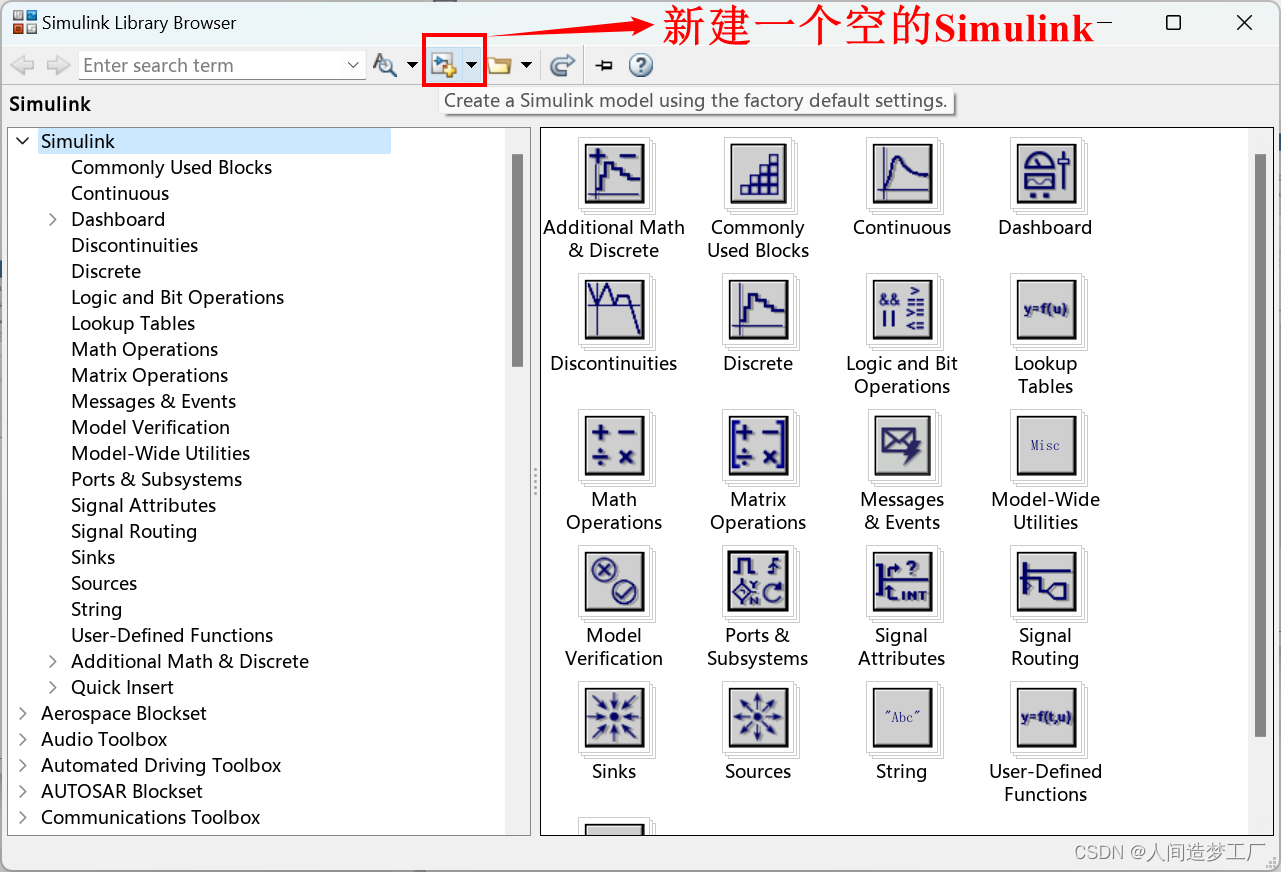Open Logic and Bit Operations icon
The width and height of the screenshot is (1281, 872).
pos(902,310)
